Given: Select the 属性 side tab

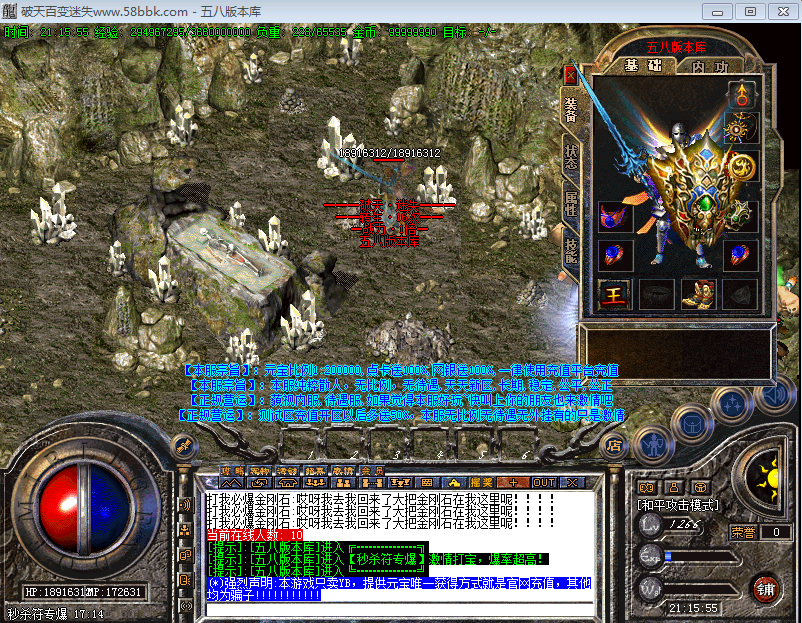Looking at the screenshot, I should point(571,203).
